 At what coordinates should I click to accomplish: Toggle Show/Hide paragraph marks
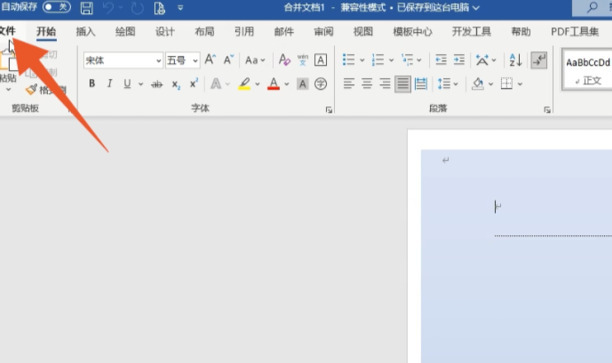coord(539,60)
